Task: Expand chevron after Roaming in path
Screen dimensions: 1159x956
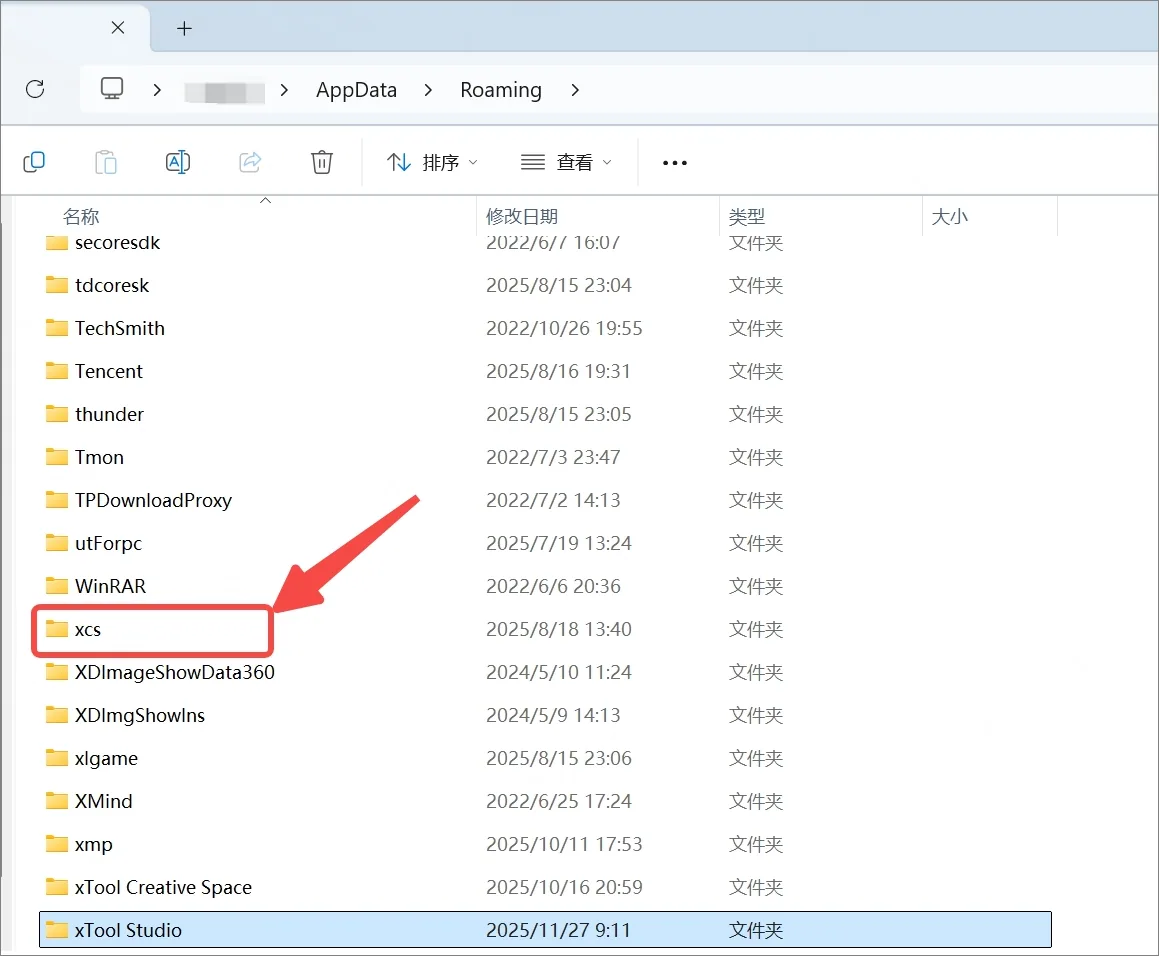Action: [x=575, y=90]
